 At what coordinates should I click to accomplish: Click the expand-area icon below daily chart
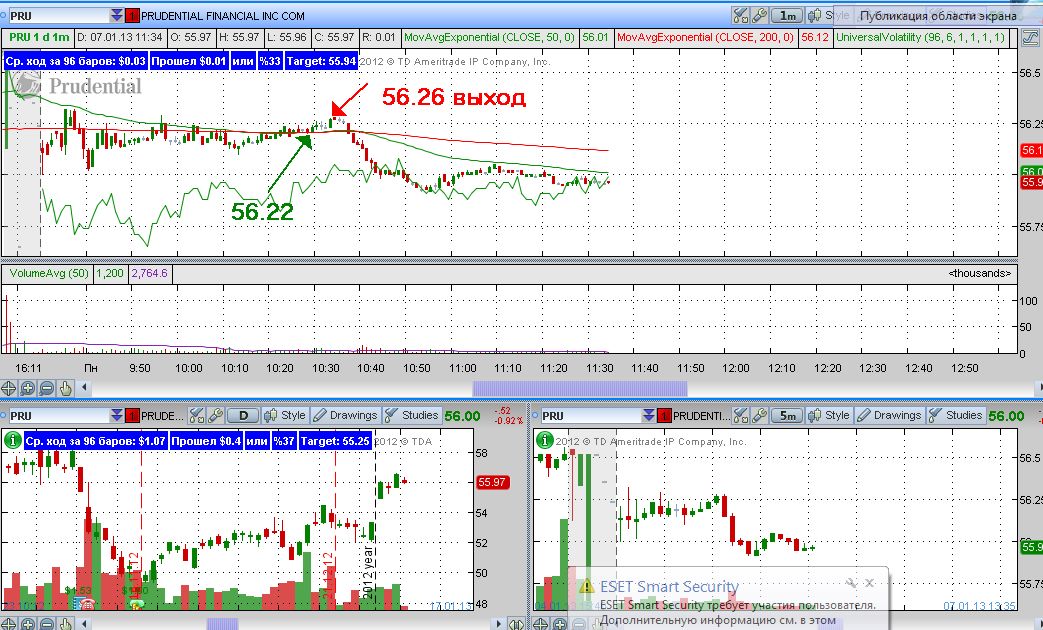click(516, 624)
